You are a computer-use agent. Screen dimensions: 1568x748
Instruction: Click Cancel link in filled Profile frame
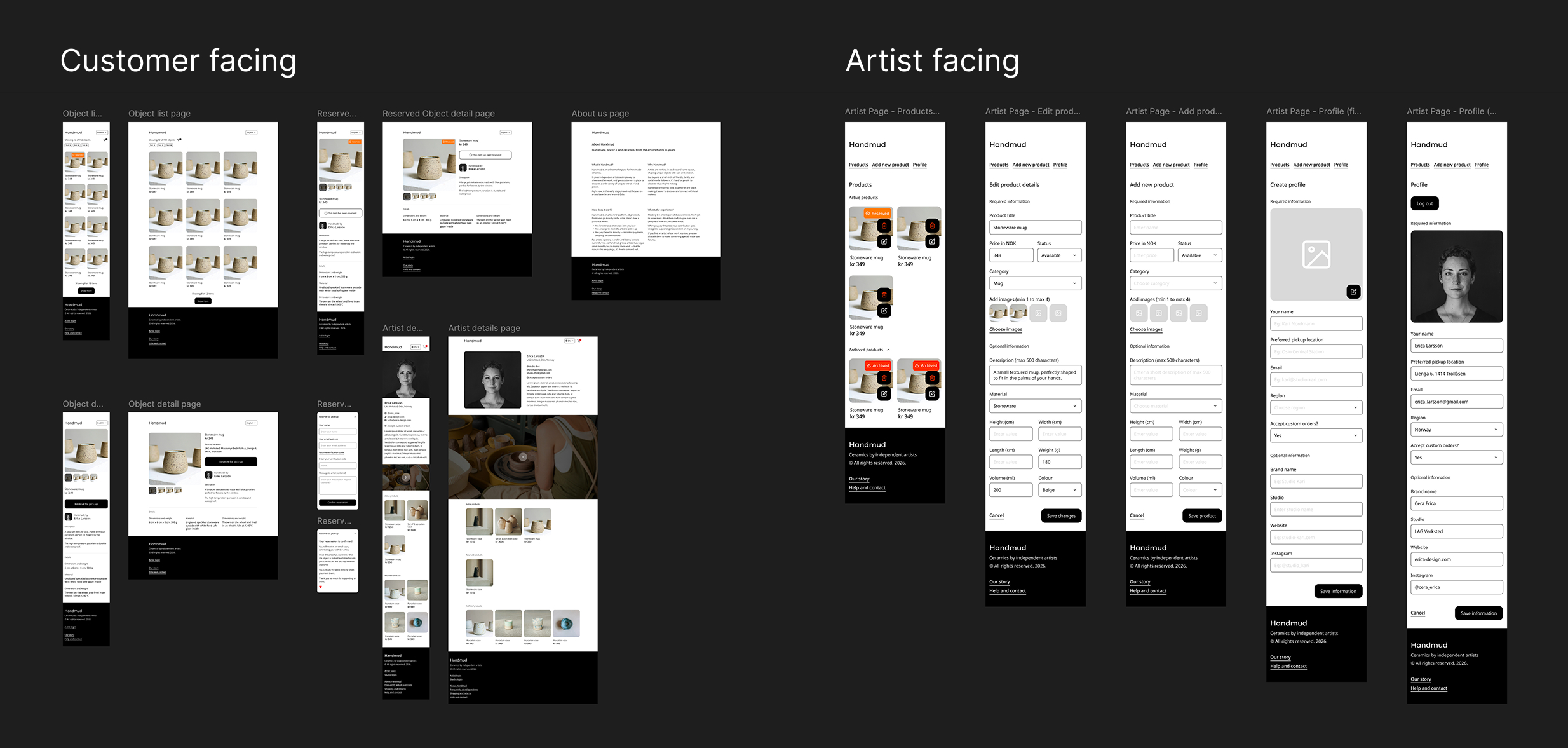(1417, 613)
